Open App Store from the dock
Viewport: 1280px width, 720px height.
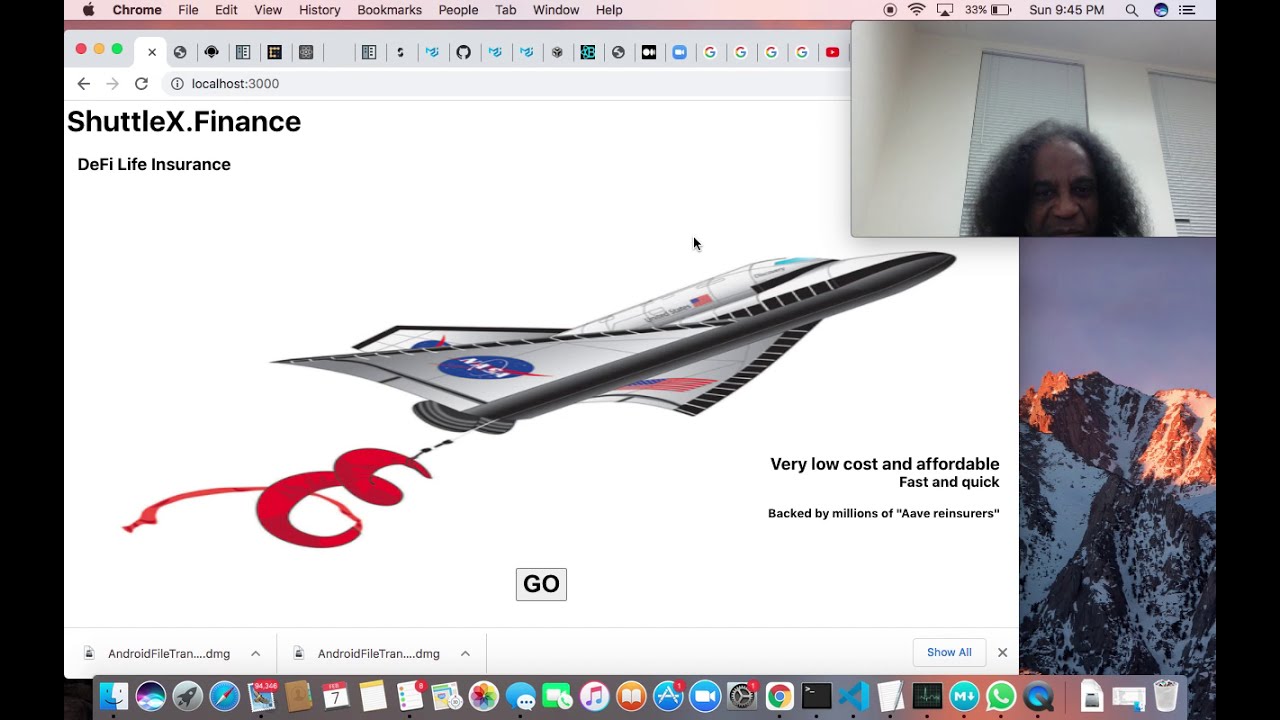coord(668,696)
